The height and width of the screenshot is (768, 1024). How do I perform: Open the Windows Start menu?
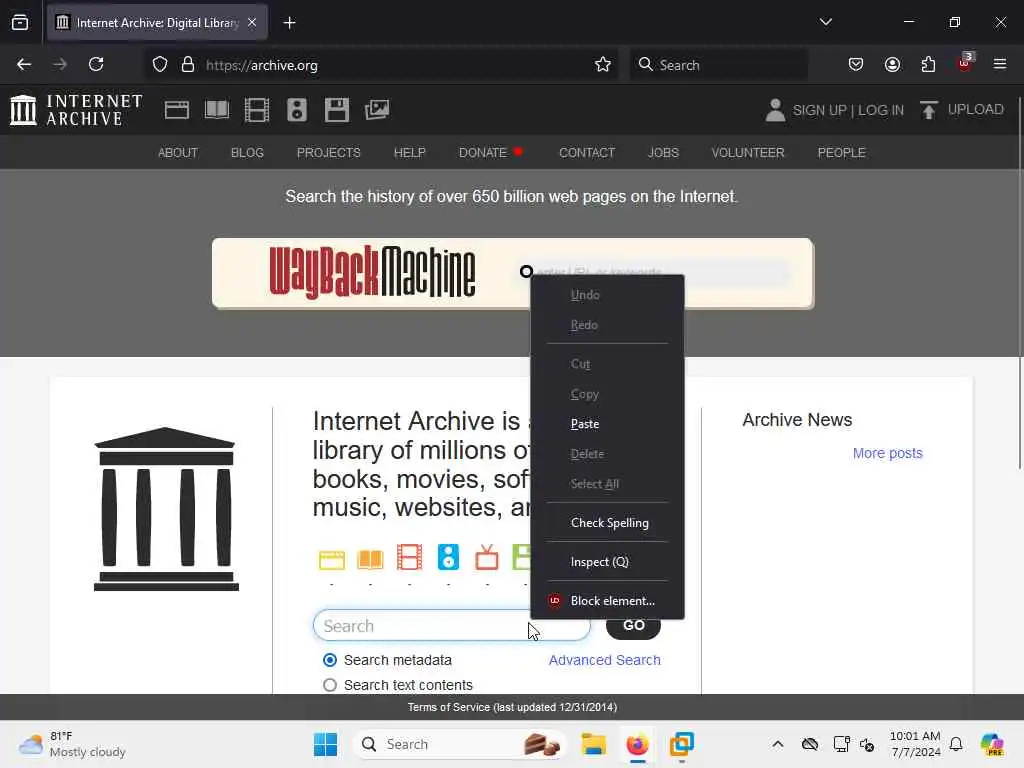point(325,744)
